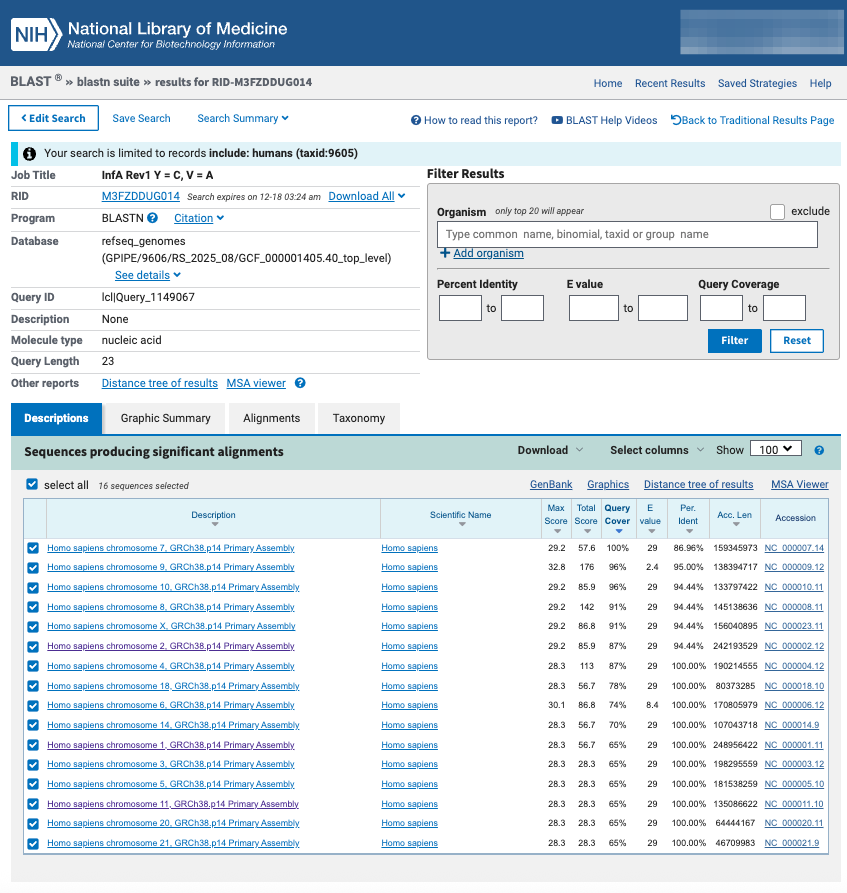Click the help icon next to Show dropdown
Screen dimensions: 847x893
(819, 450)
